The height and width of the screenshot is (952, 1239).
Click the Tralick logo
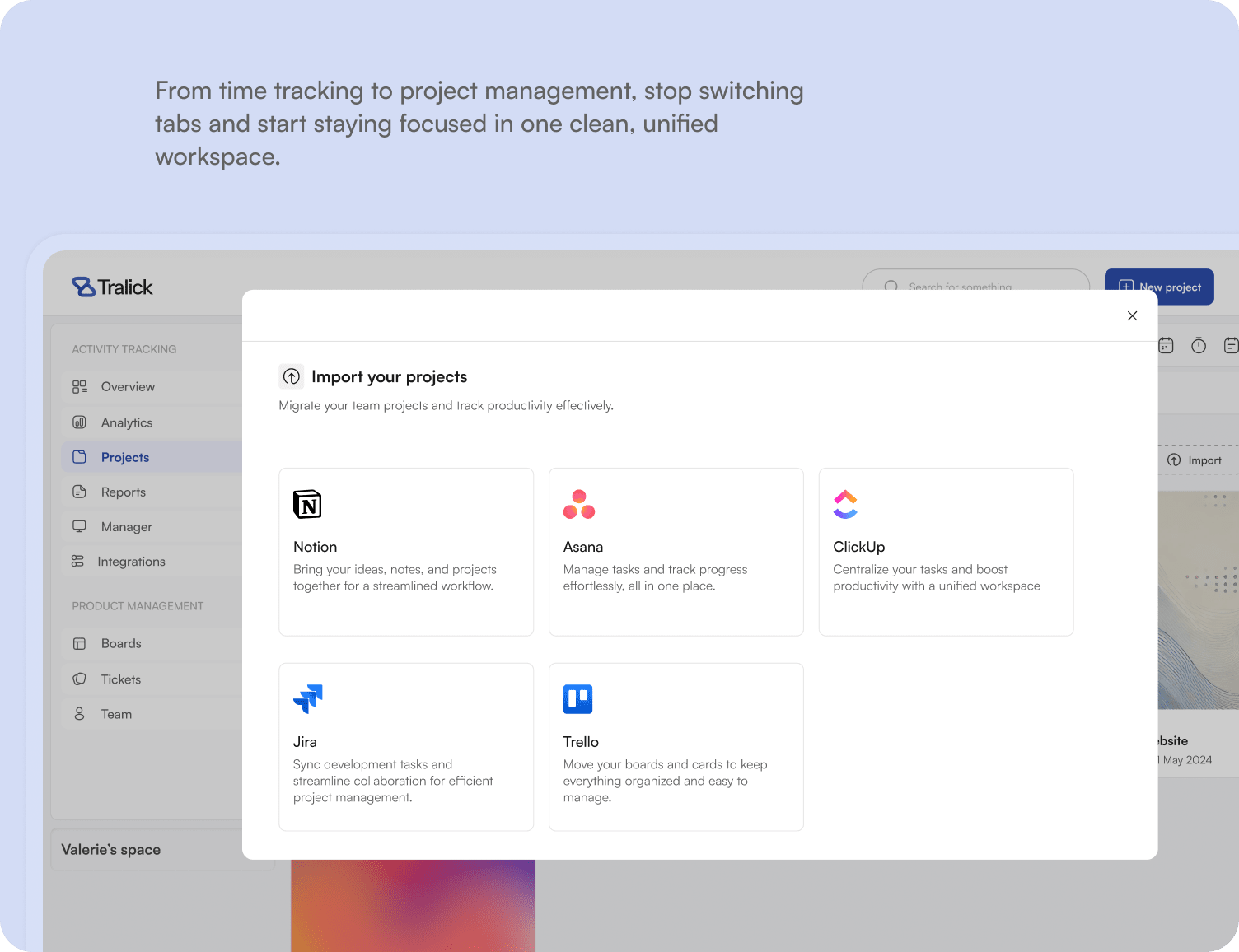(112, 287)
